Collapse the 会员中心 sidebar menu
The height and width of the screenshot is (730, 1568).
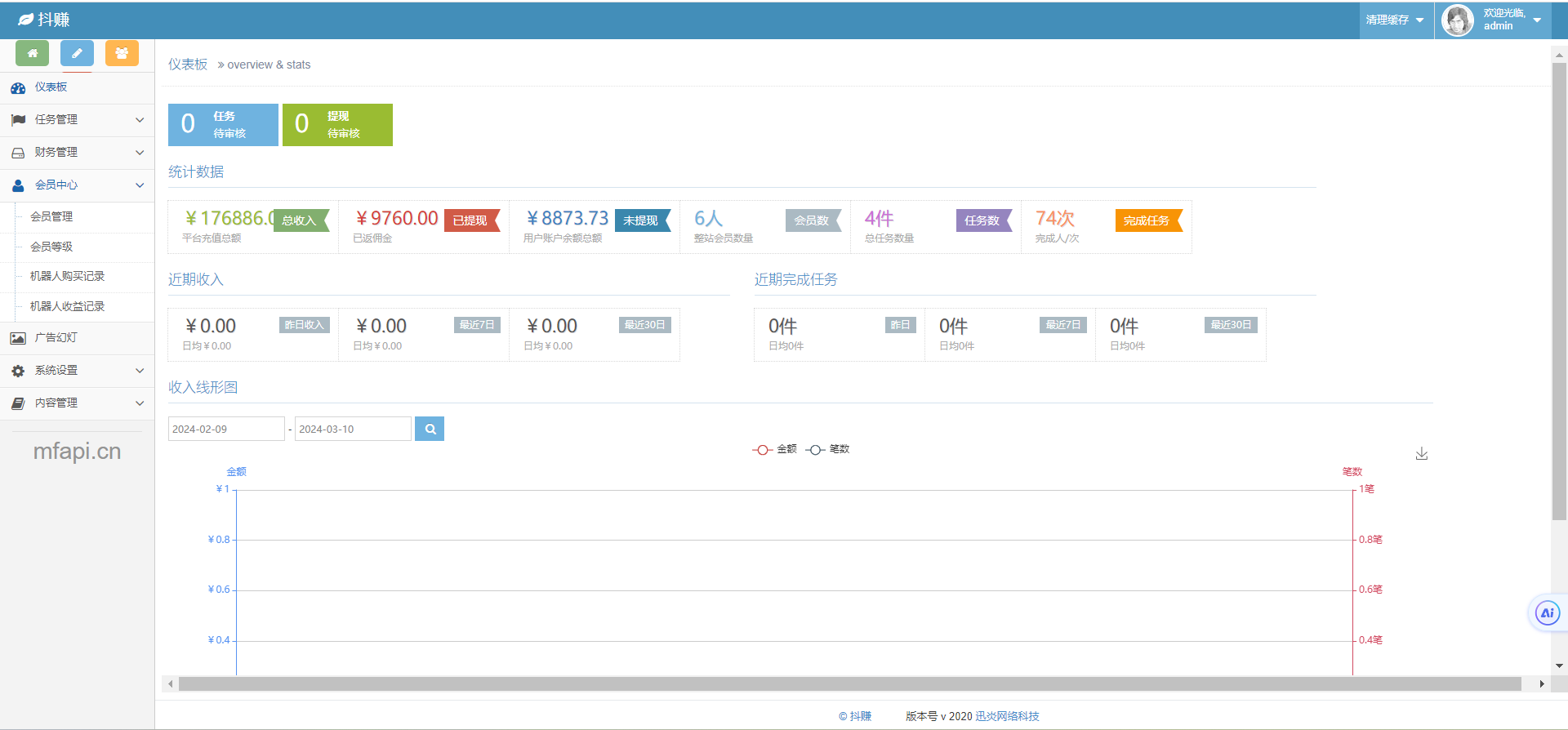coord(77,185)
